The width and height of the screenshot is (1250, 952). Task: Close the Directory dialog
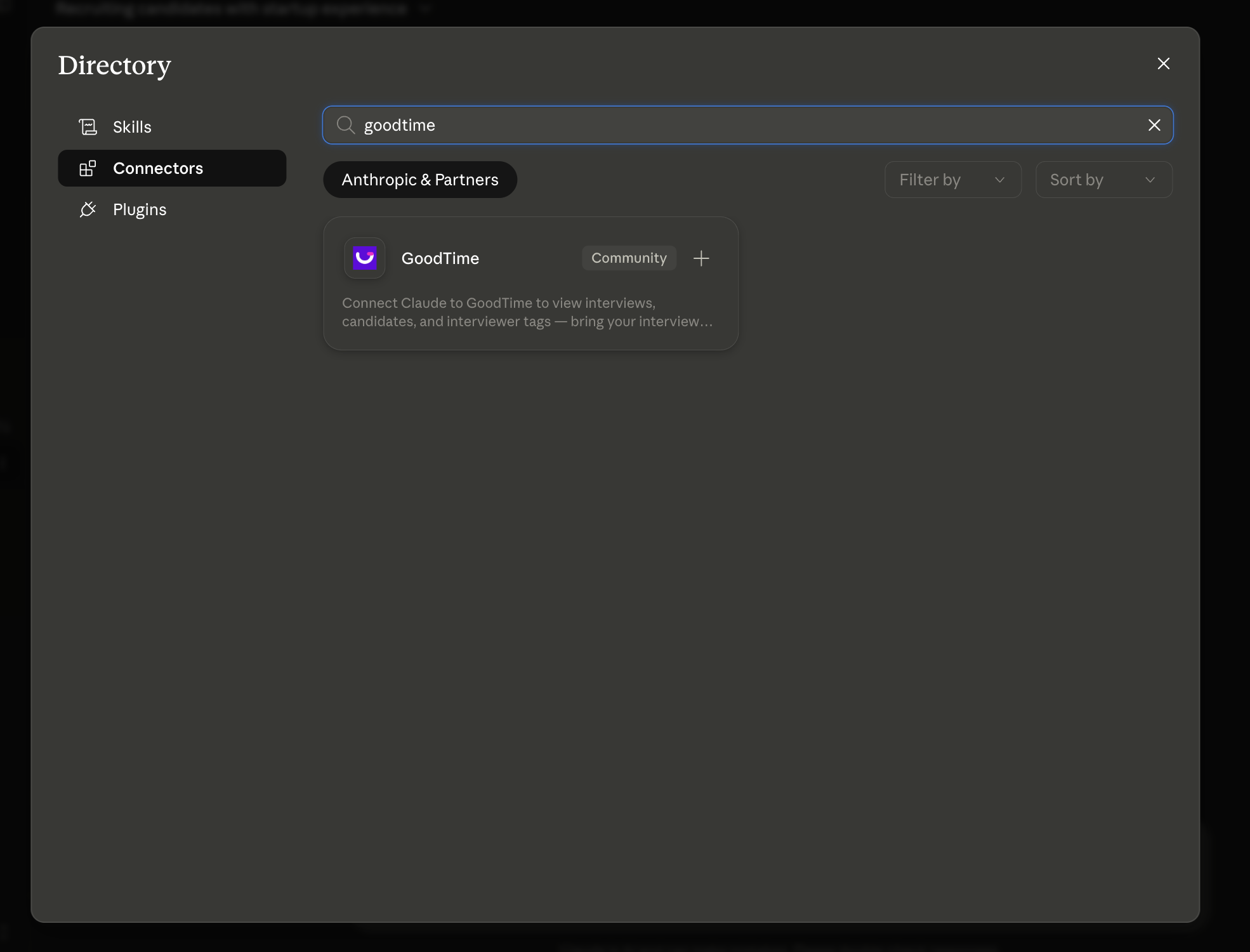coord(1164,63)
